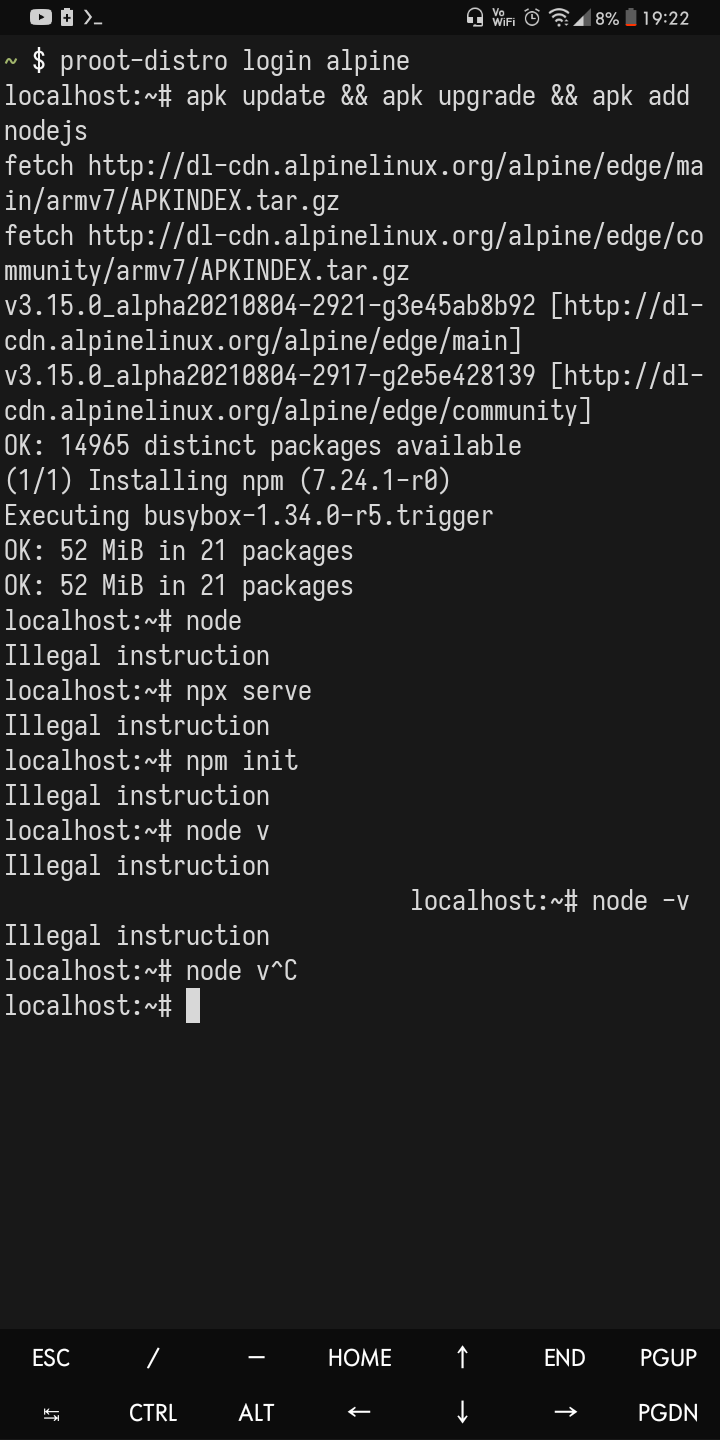The height and width of the screenshot is (1440, 720).
Task: Toggle the CTRL modifier key
Action: [152, 1412]
